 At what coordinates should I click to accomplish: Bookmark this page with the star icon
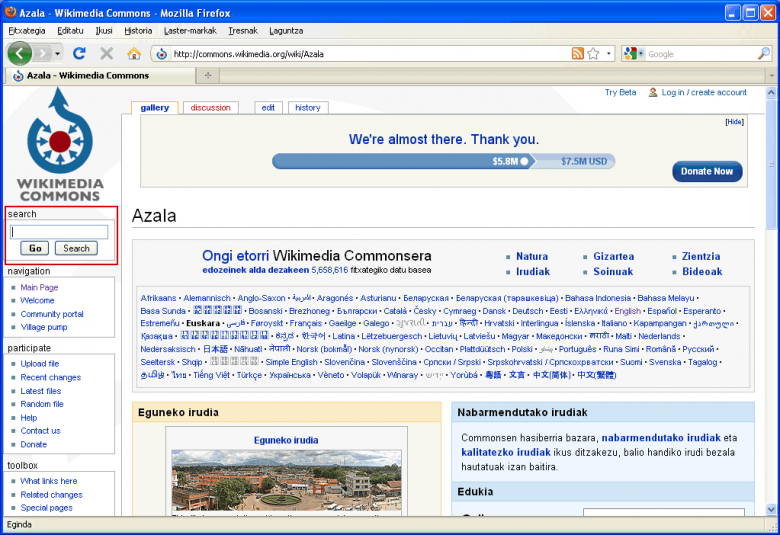point(593,53)
